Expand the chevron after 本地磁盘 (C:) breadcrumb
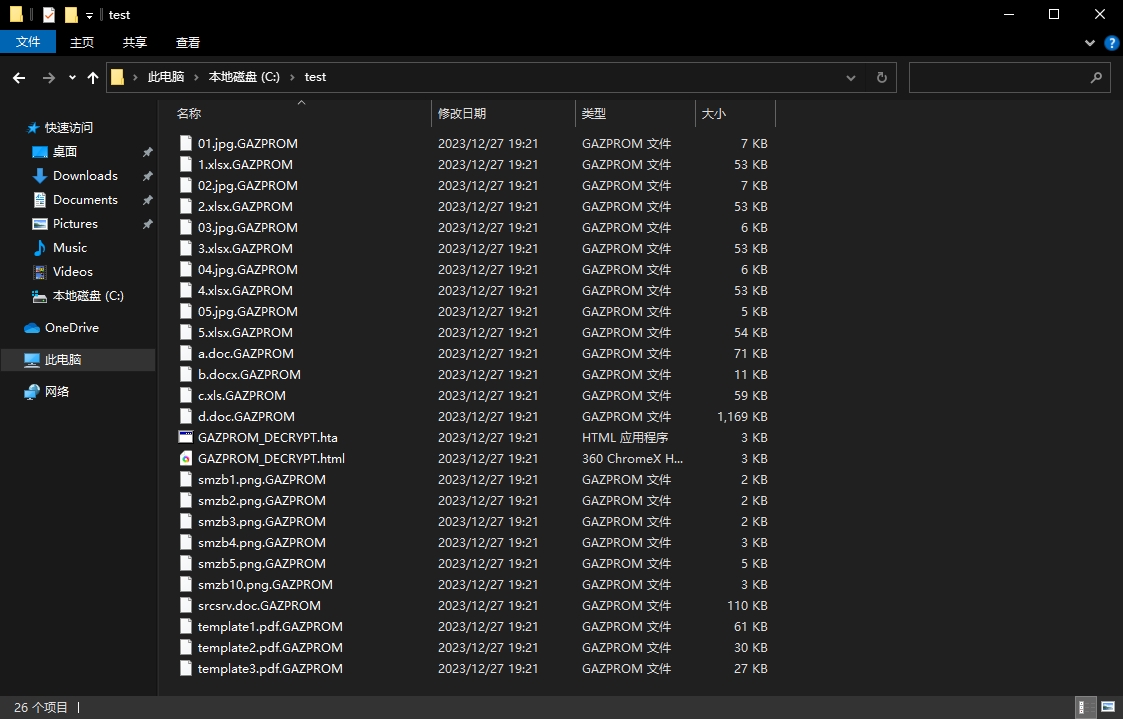Viewport: 1123px width, 719px height. pos(292,77)
